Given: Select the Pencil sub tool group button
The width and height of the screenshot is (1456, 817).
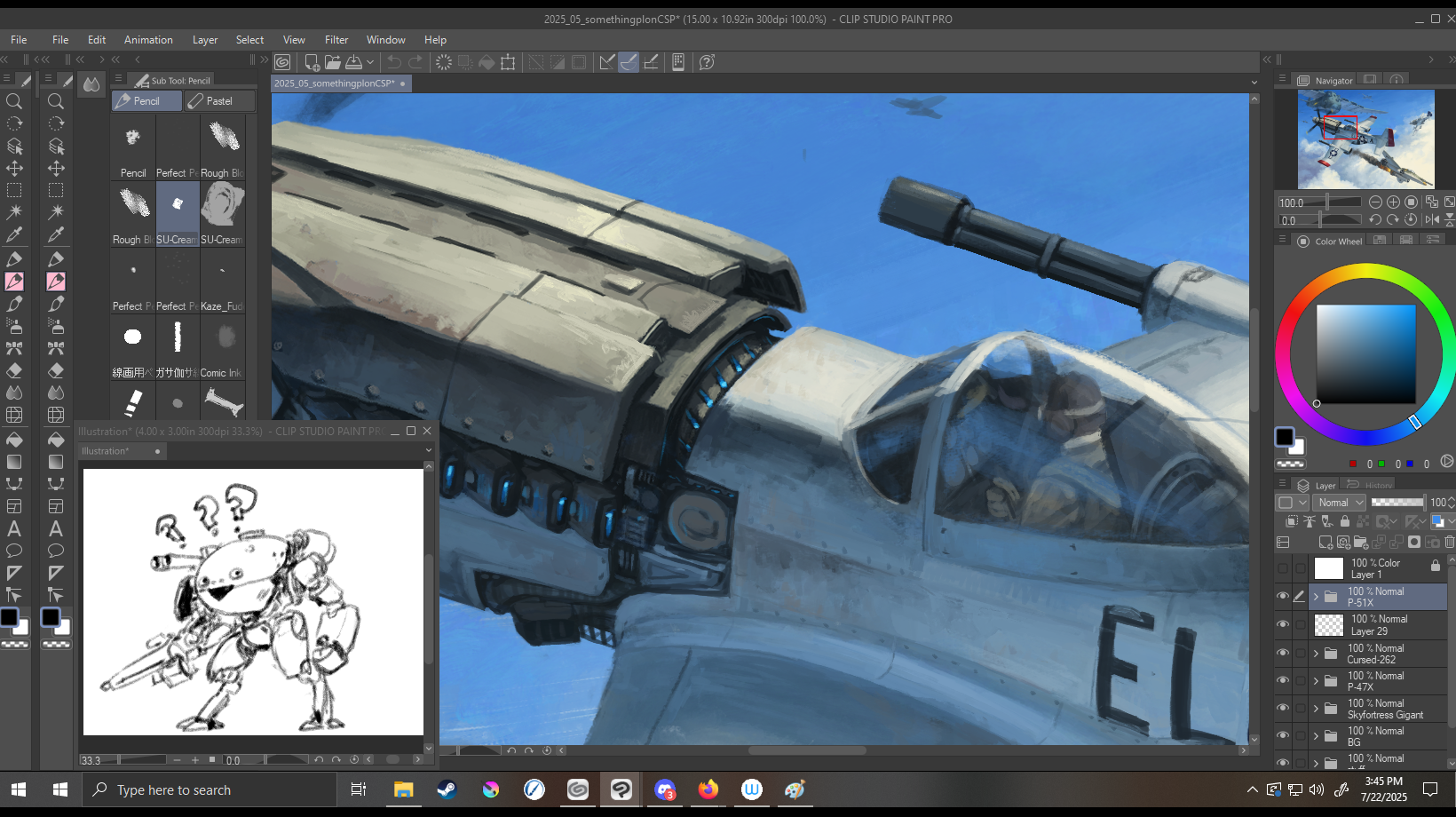Looking at the screenshot, I should (146, 101).
